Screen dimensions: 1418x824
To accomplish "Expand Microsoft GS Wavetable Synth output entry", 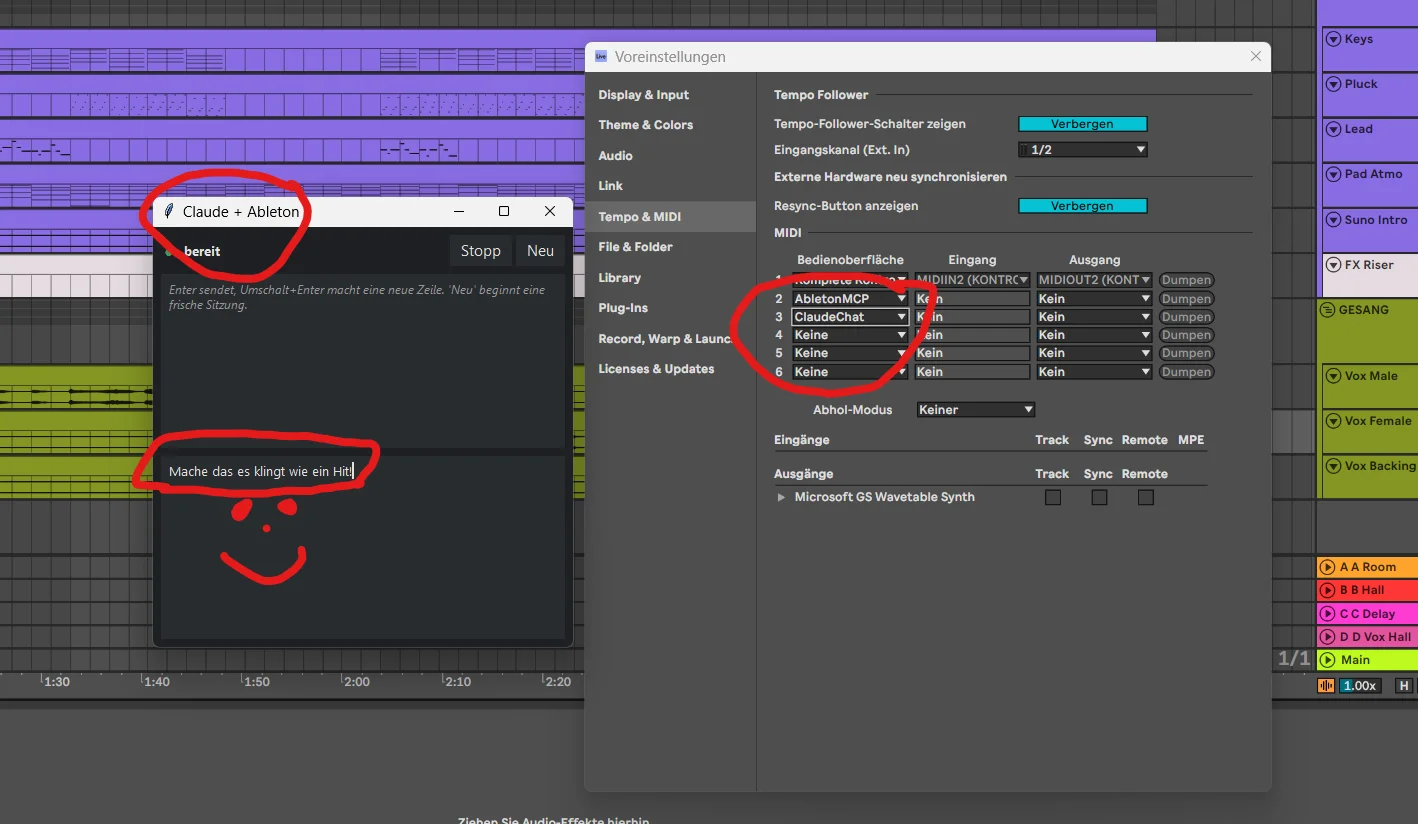I will (x=781, y=497).
